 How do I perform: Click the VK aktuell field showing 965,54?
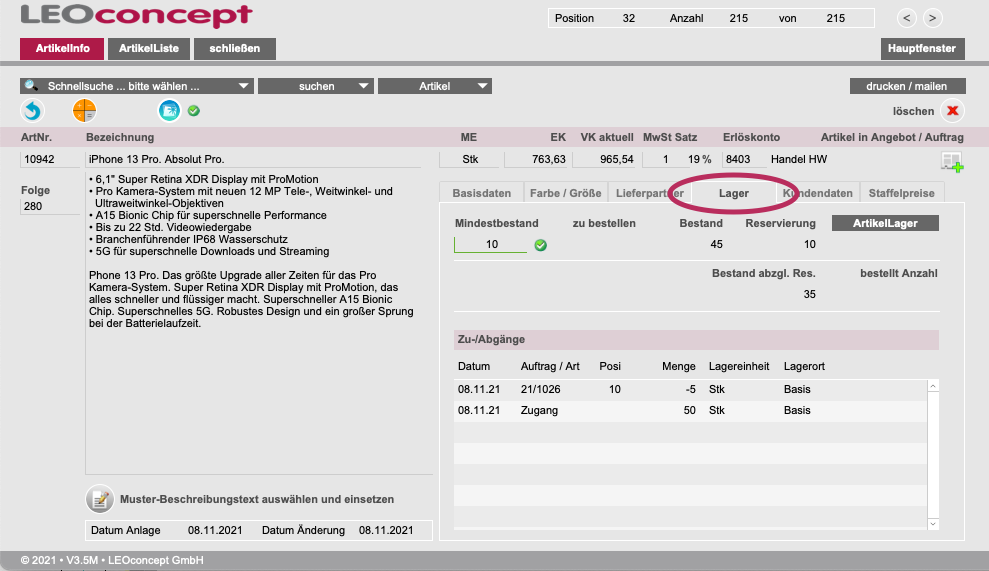[x=605, y=159]
